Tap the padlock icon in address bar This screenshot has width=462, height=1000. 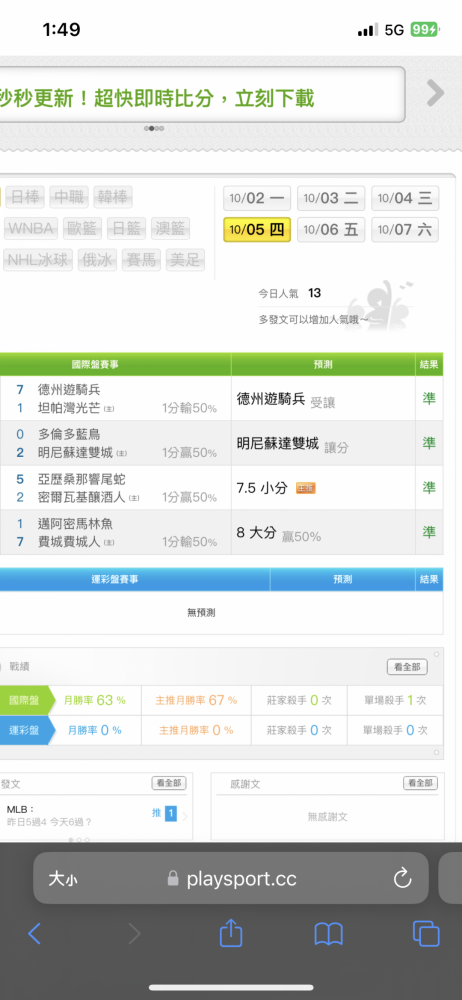click(173, 879)
